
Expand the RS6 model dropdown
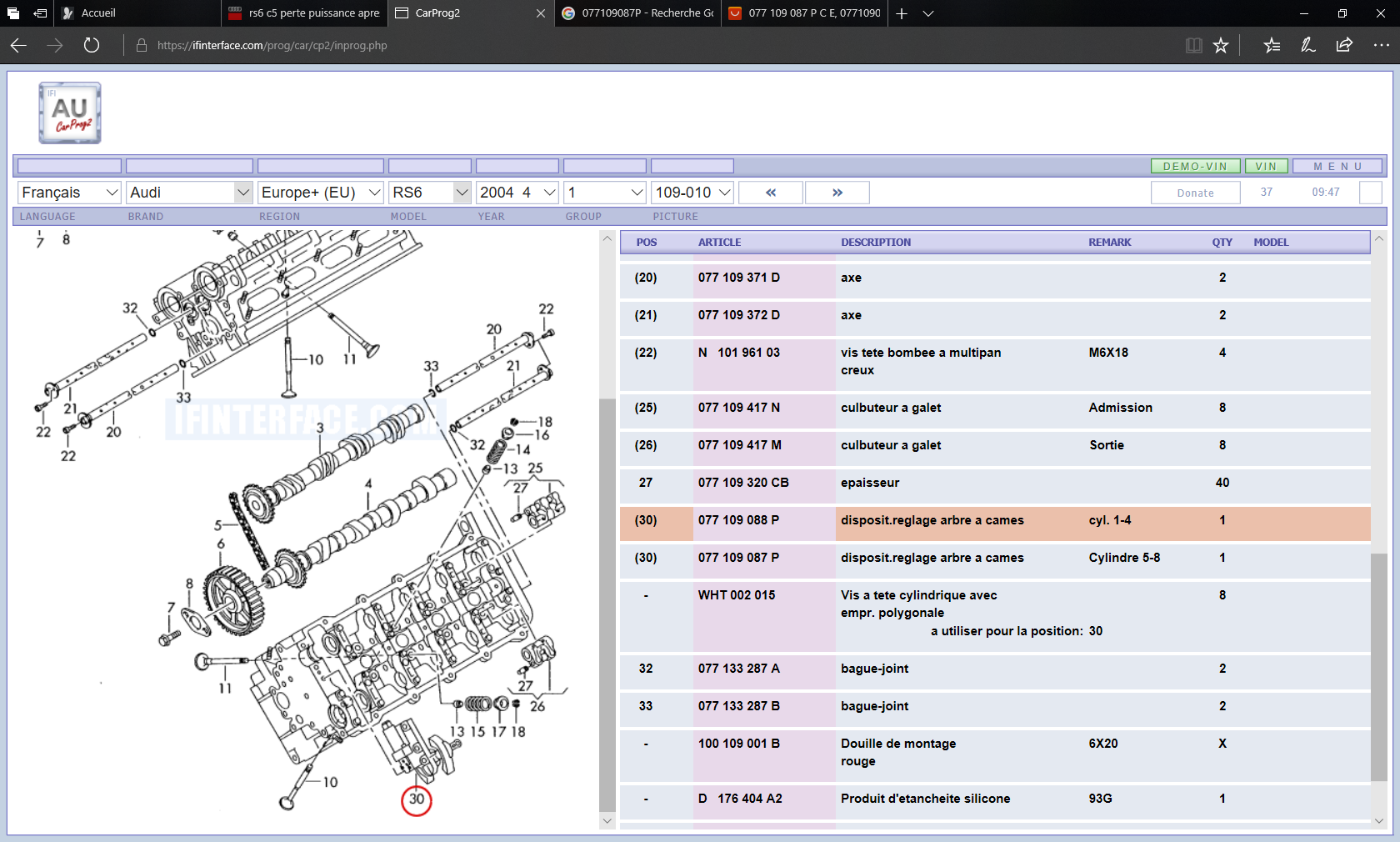[430, 193]
